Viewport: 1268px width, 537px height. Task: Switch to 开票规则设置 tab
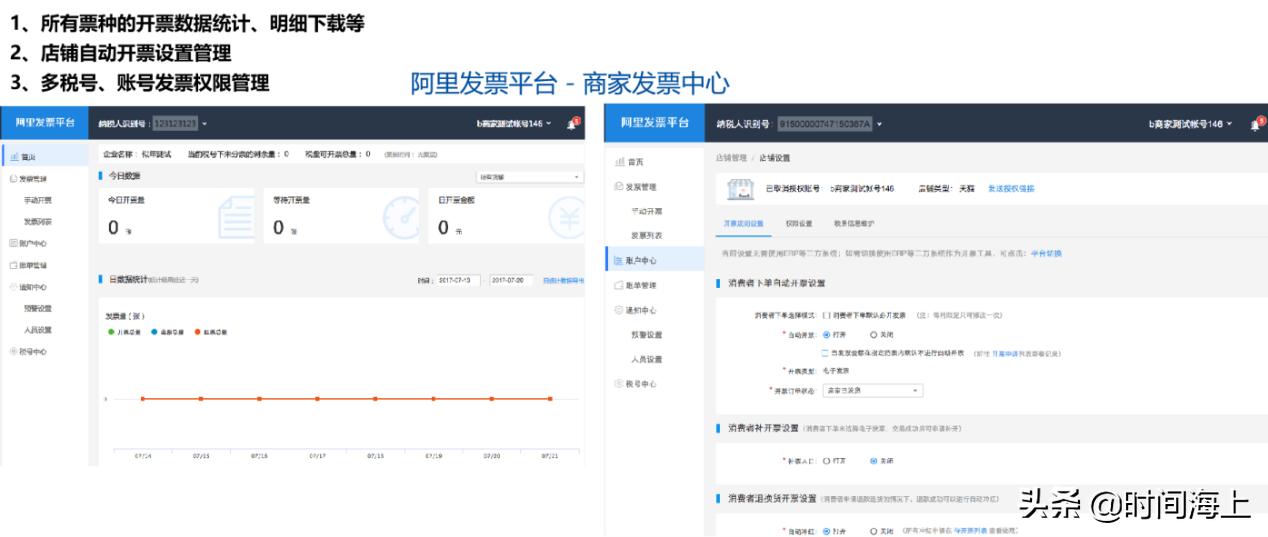[743, 223]
